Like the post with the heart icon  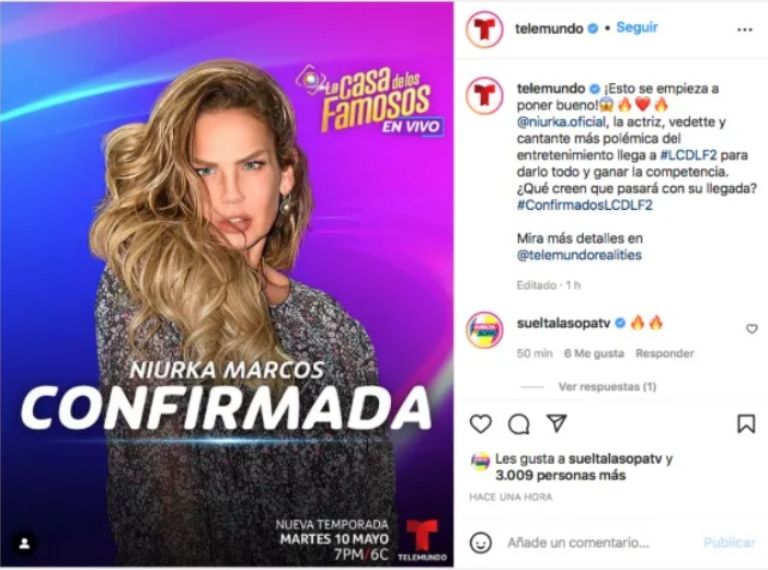tap(480, 424)
